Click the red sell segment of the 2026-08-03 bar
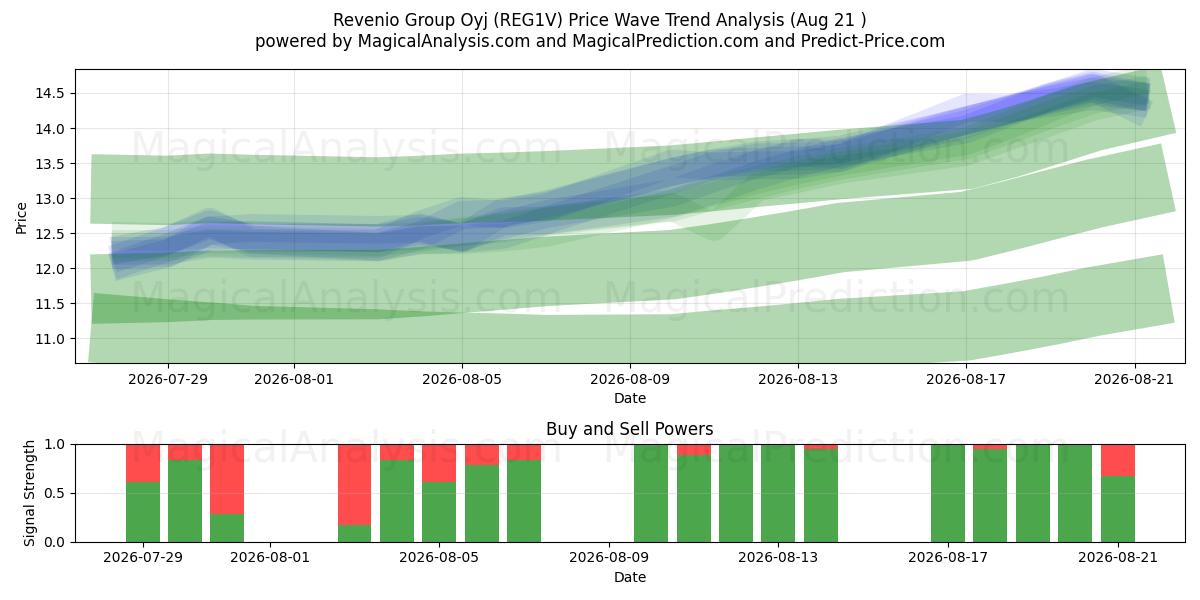1200x600 pixels. click(x=355, y=485)
